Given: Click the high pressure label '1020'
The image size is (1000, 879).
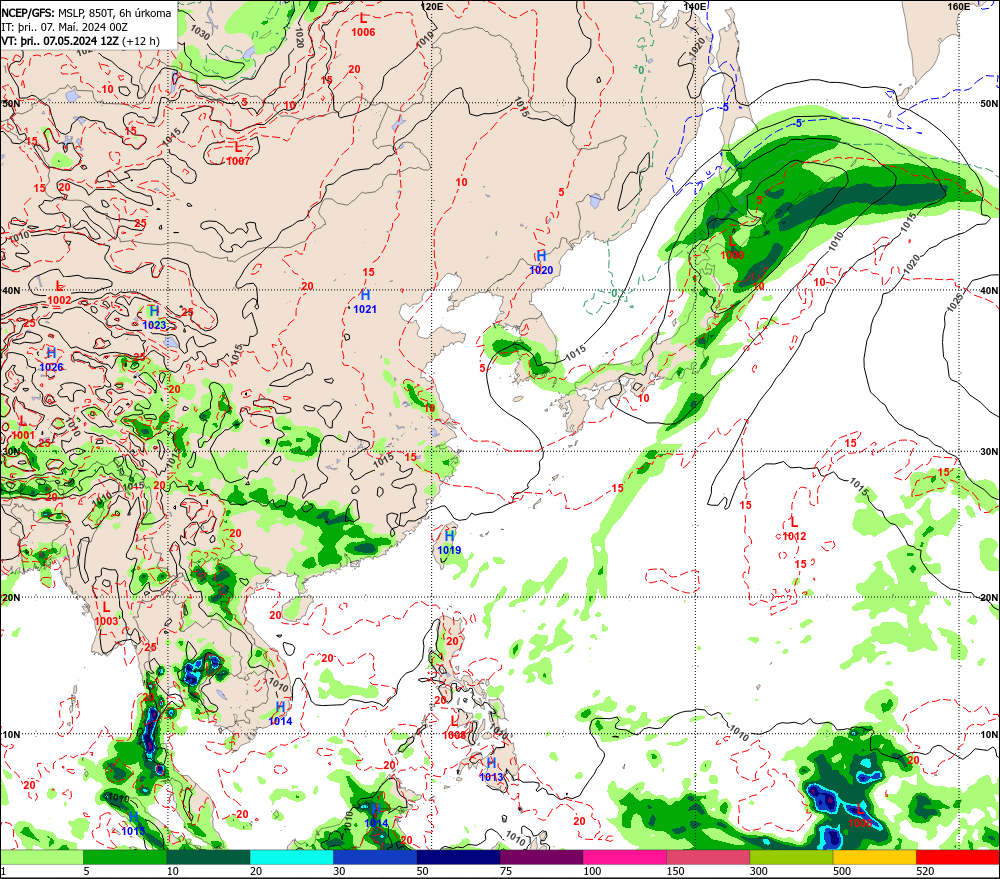Looking at the screenshot, I should pyautogui.click(x=541, y=270).
